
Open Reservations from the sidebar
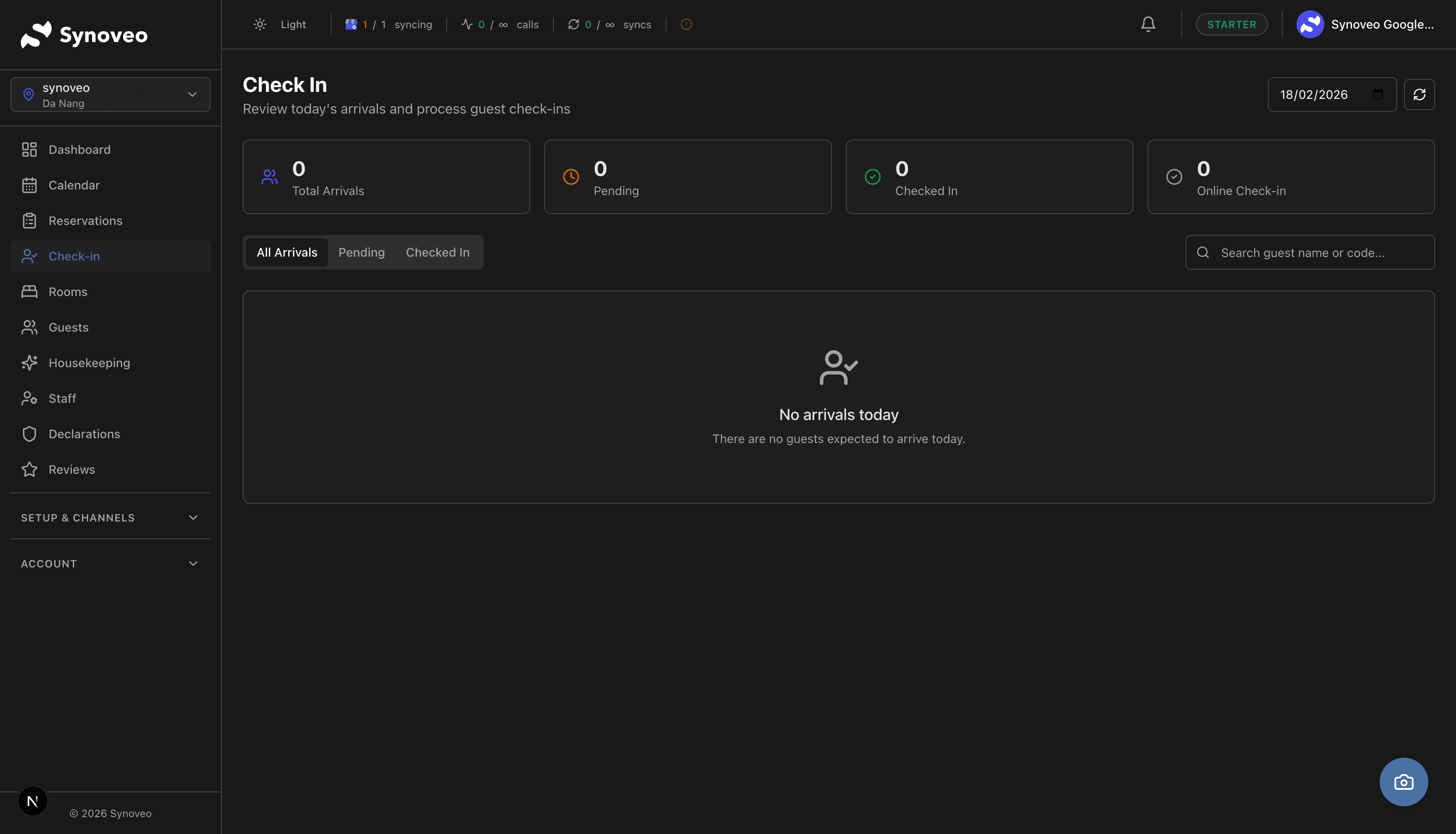(85, 221)
